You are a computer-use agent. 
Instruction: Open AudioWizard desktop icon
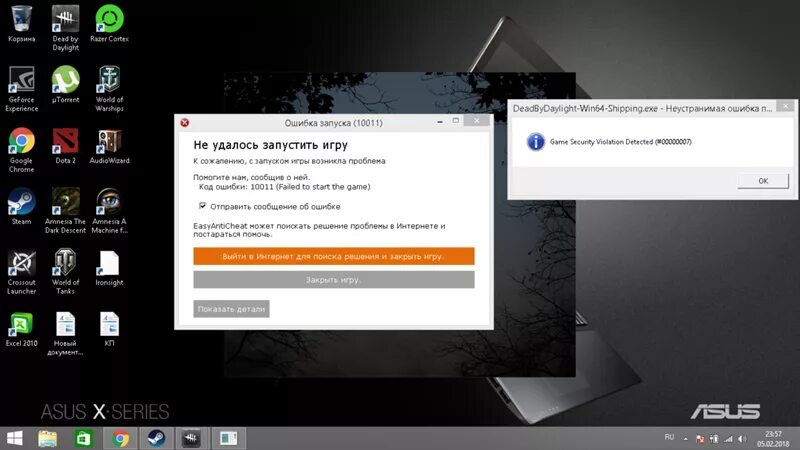pos(109,145)
